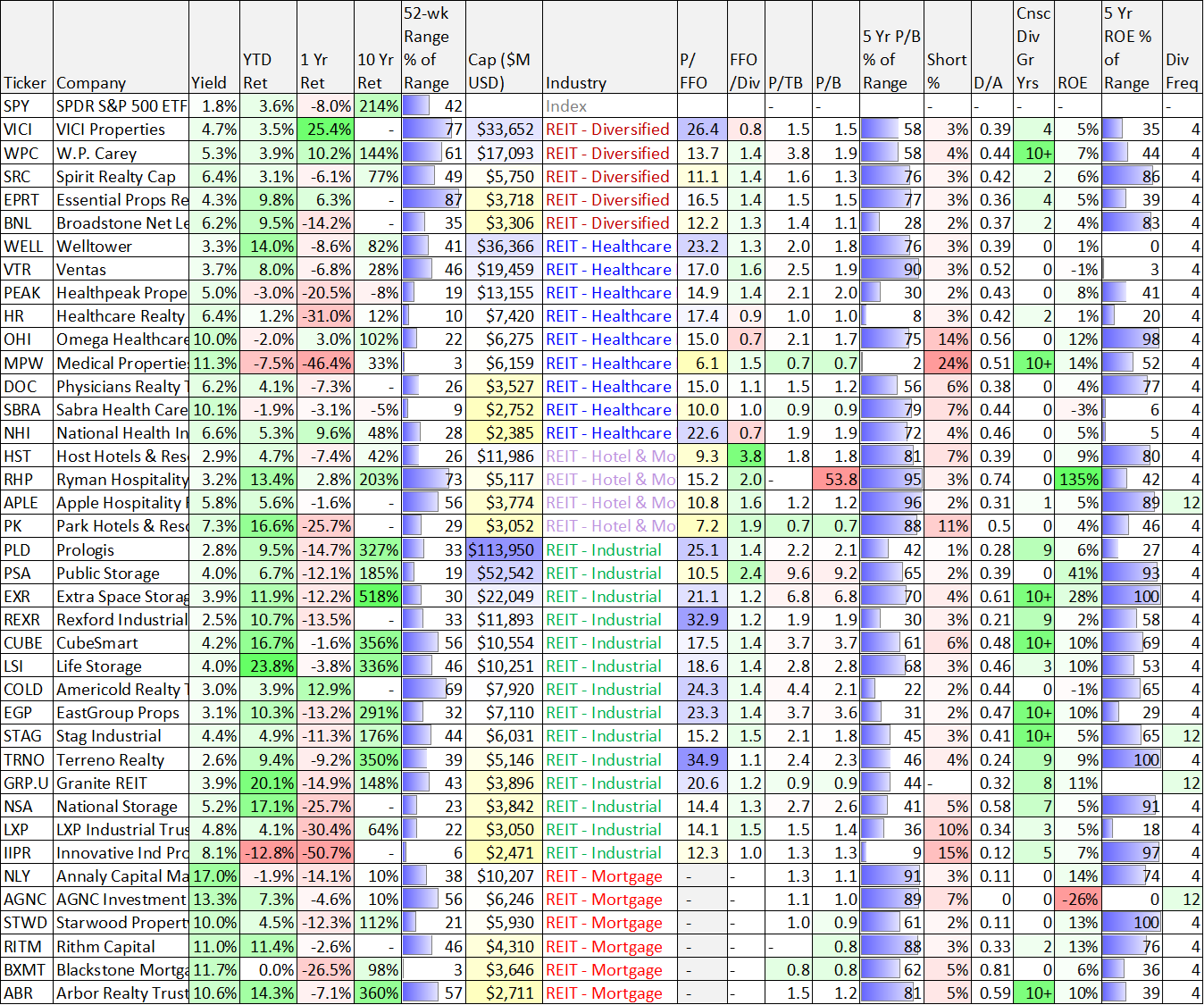Image resolution: width=1204 pixels, height=1005 pixels.
Task: Select the EPRT ticker cell
Action: pos(27,199)
